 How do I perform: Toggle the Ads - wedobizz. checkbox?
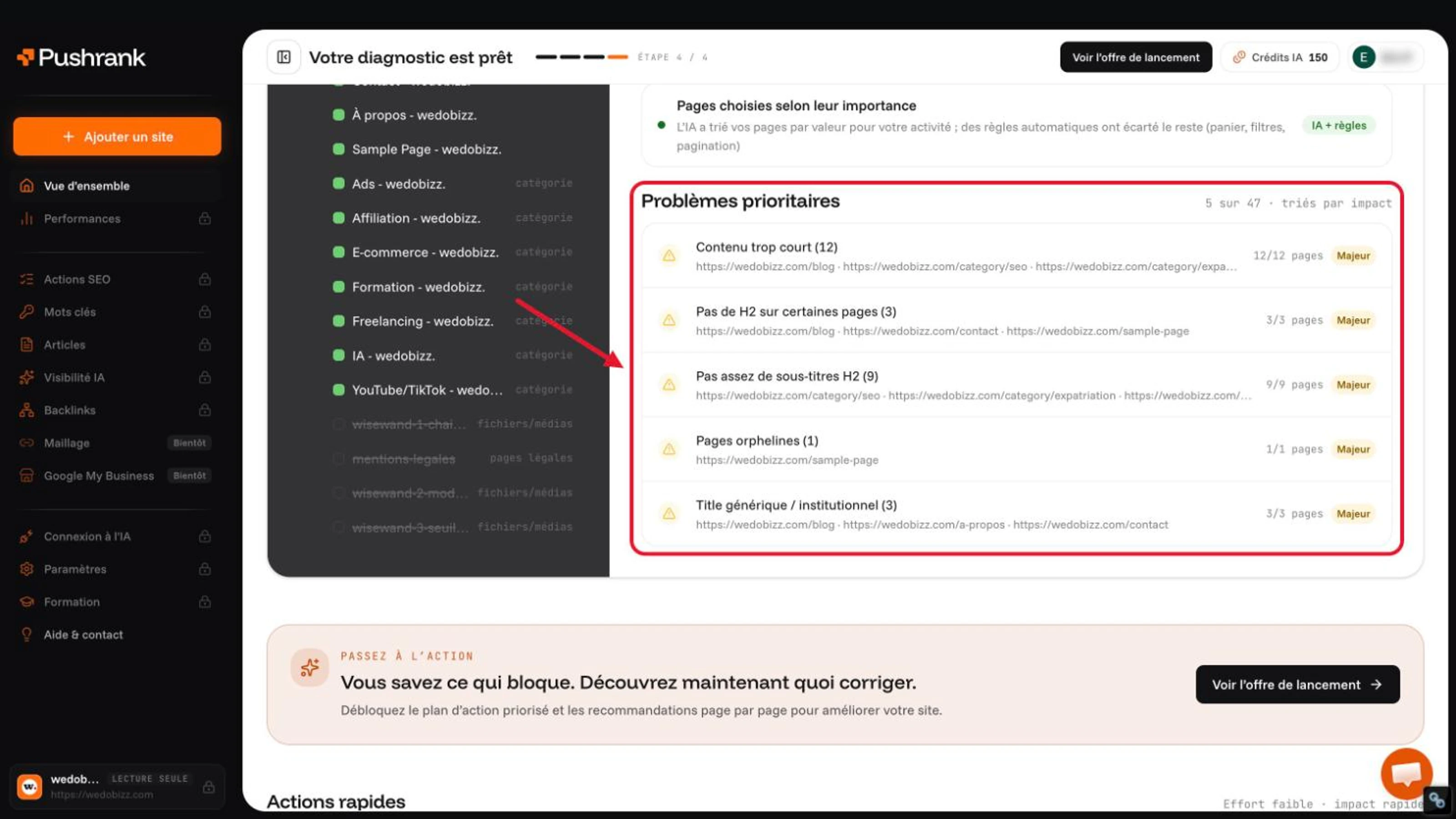pos(339,184)
